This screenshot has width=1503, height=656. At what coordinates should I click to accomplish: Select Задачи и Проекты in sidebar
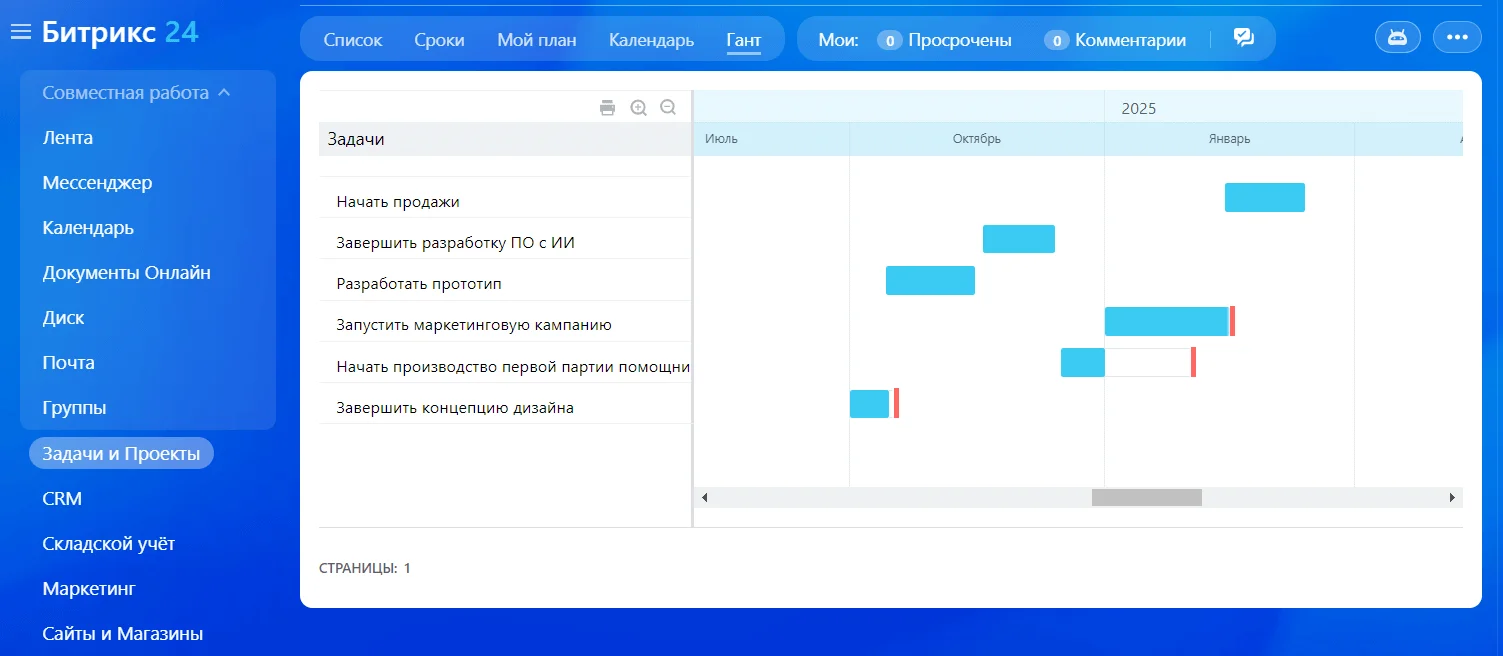tap(121, 453)
